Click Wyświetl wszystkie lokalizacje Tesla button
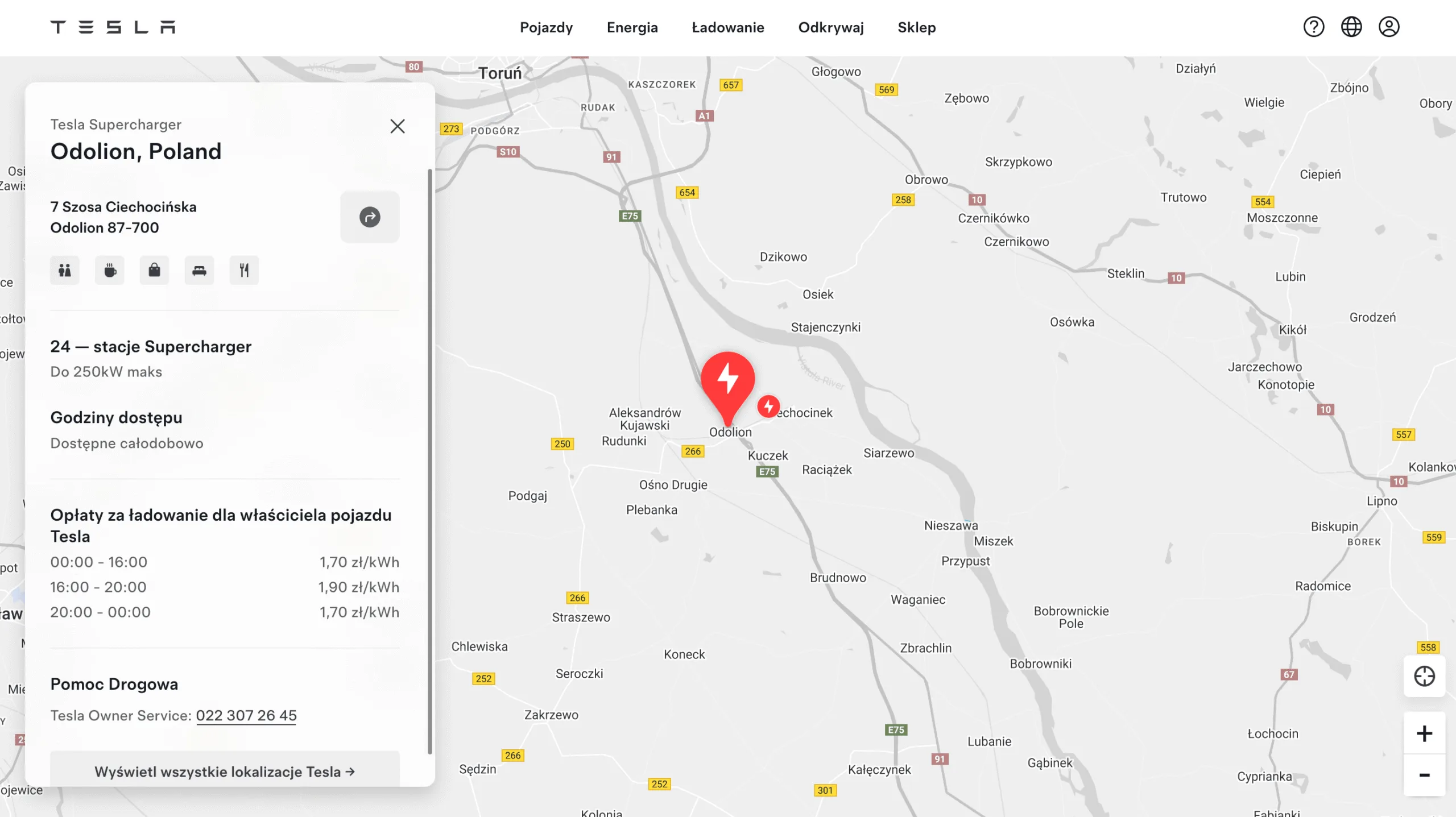This screenshot has width=1456, height=817. (225, 770)
